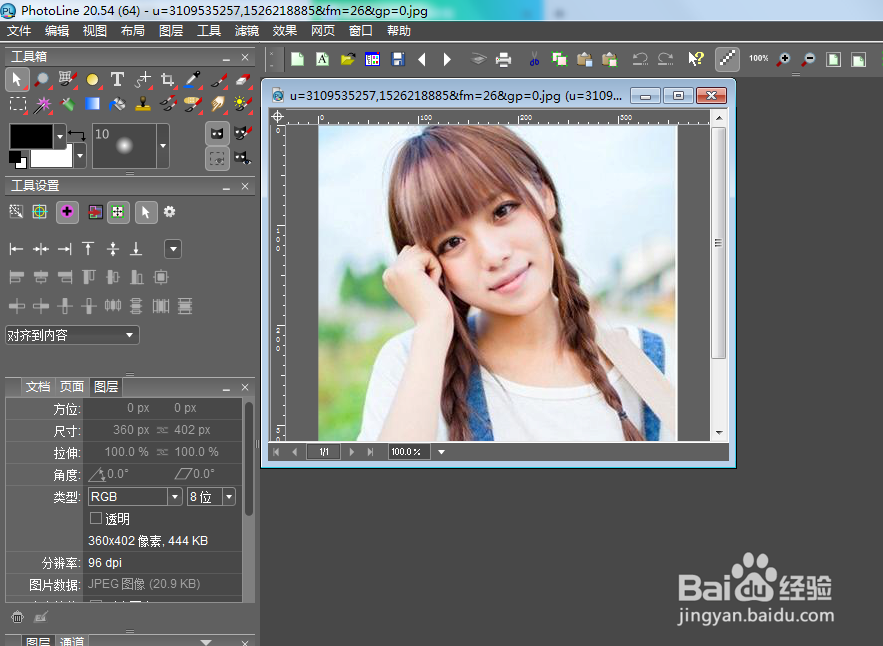The height and width of the screenshot is (646, 883).
Task: Click the white background color swatch
Action: point(52,158)
